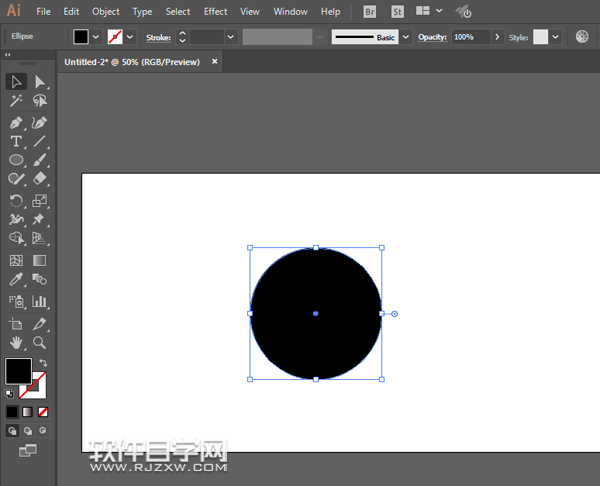Activate the Eyedropper tool
Image resolution: width=600 pixels, height=486 pixels.
[x=16, y=281]
